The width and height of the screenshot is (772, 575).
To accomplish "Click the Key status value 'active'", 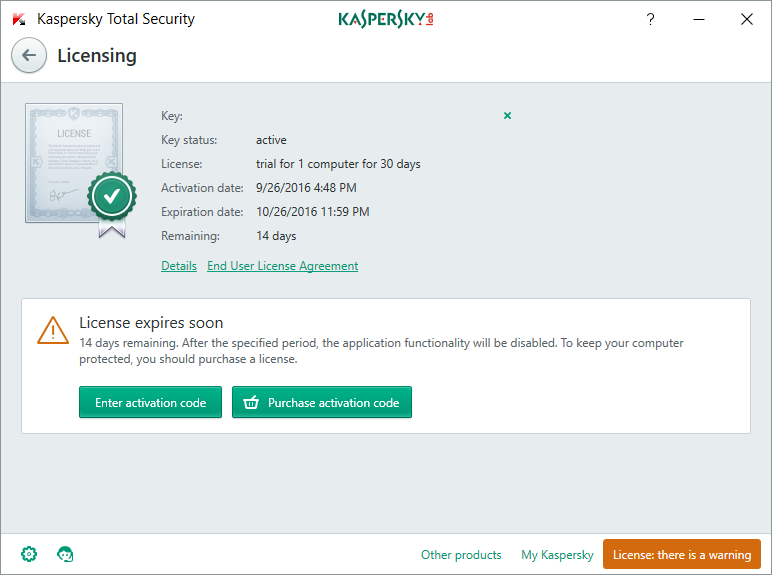I will [271, 140].
